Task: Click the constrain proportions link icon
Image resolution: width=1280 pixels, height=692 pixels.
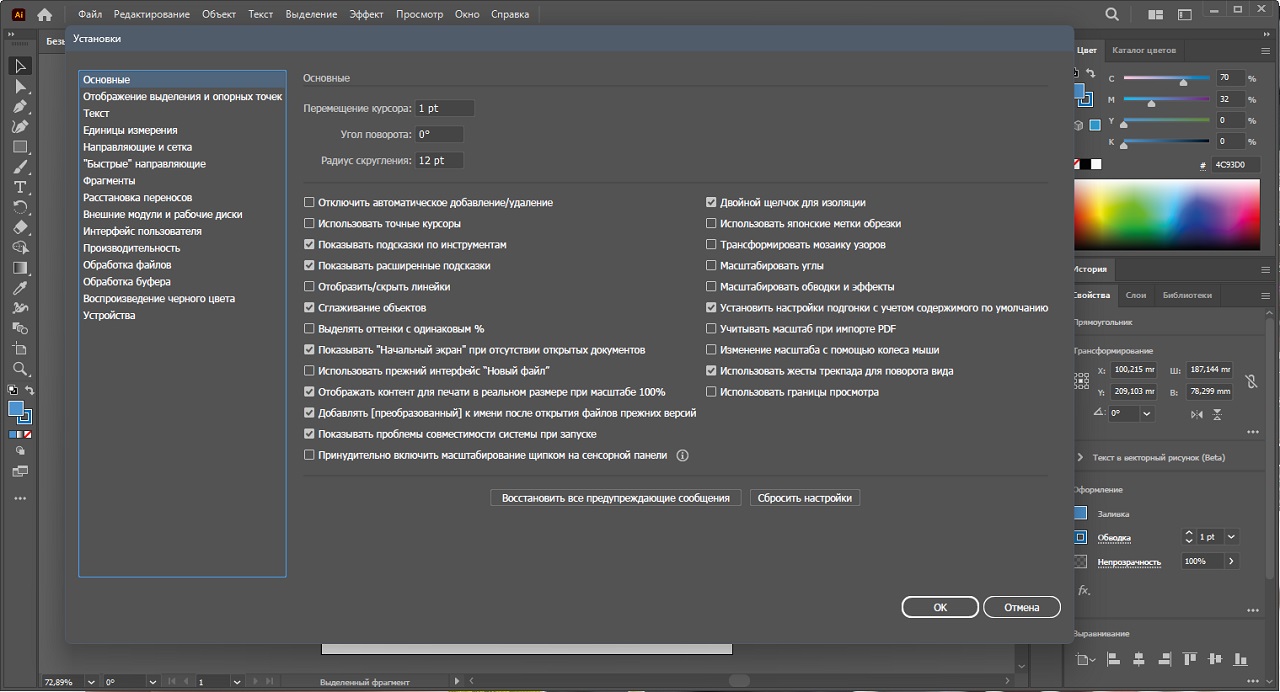Action: 1250,381
